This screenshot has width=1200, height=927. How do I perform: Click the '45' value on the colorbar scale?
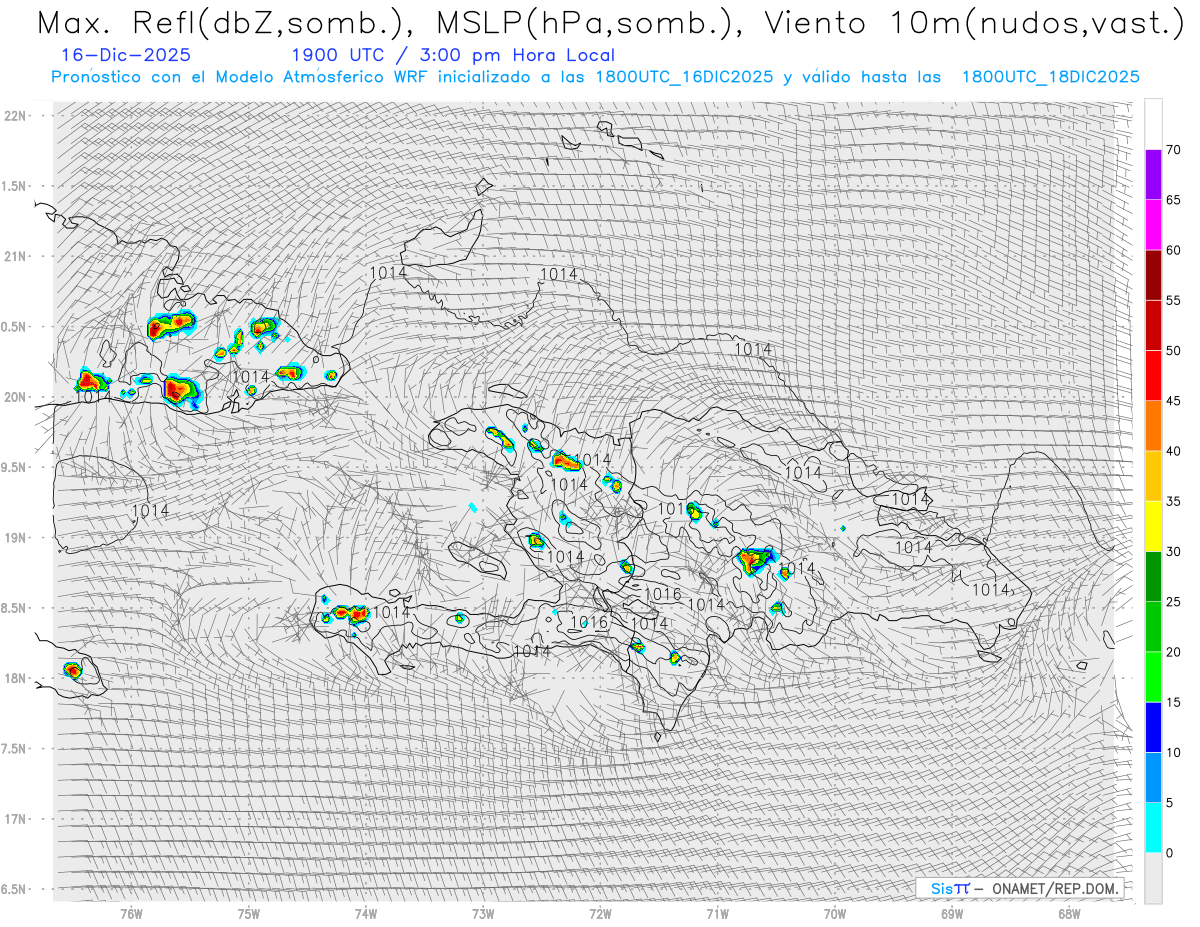pos(1173,401)
